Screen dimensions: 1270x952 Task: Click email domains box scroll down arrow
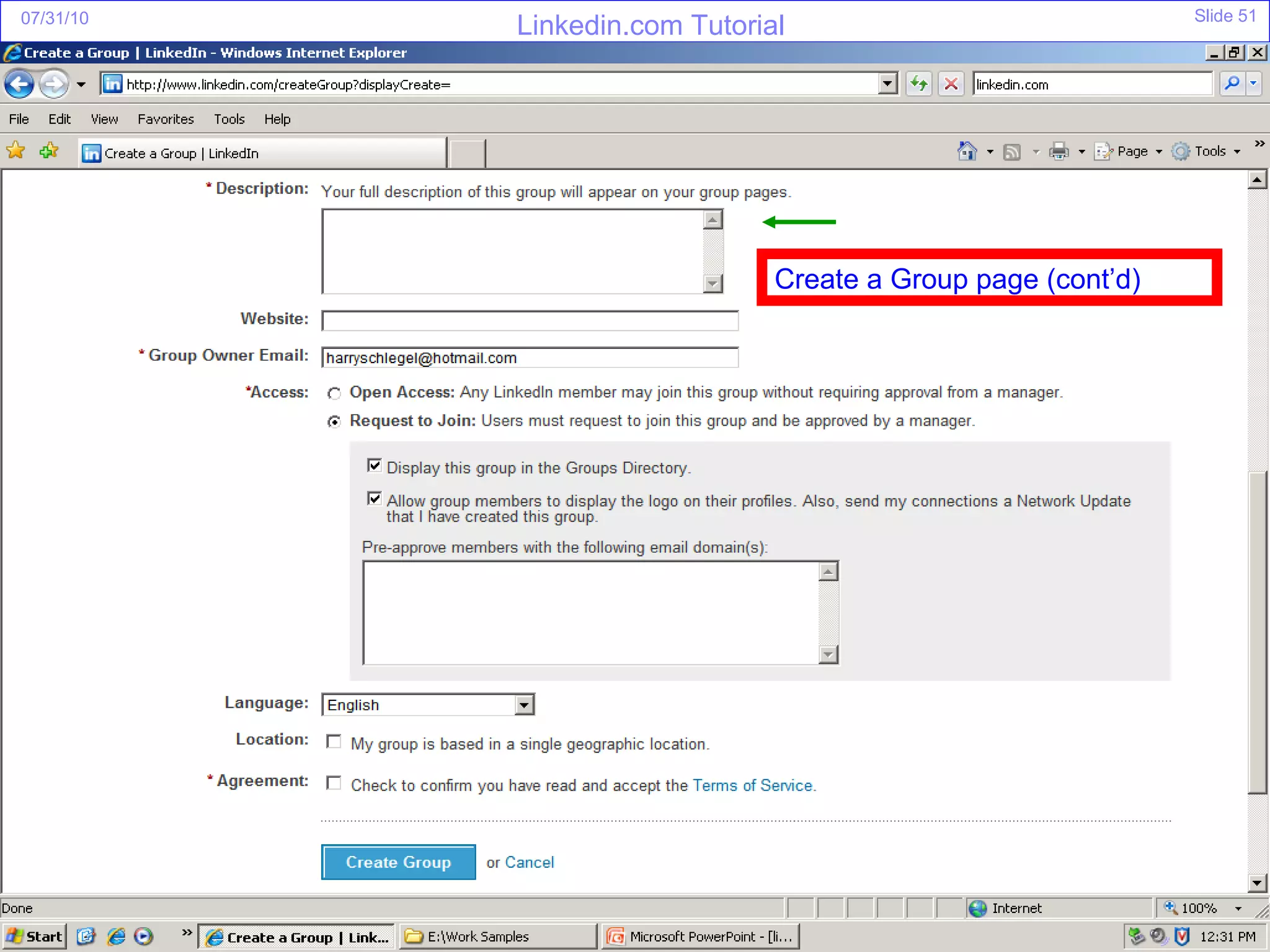coord(828,654)
